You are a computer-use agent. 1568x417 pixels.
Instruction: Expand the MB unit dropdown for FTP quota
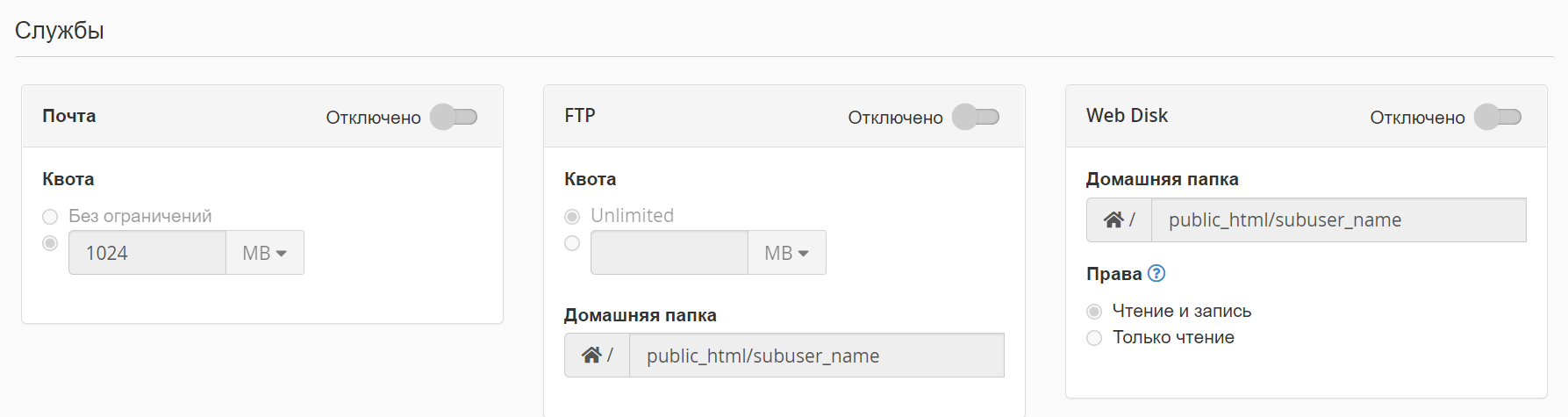pyautogui.click(x=787, y=253)
